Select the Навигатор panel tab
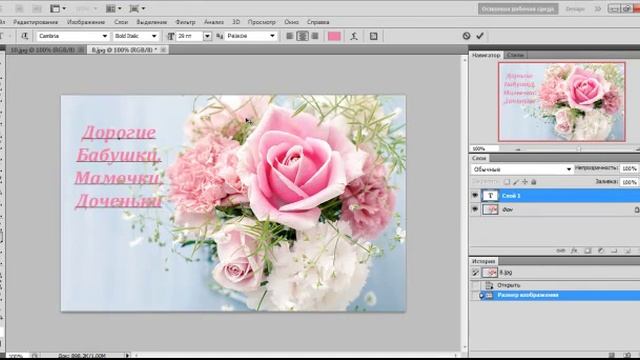Screen dimensions: 640x360 click(486, 55)
